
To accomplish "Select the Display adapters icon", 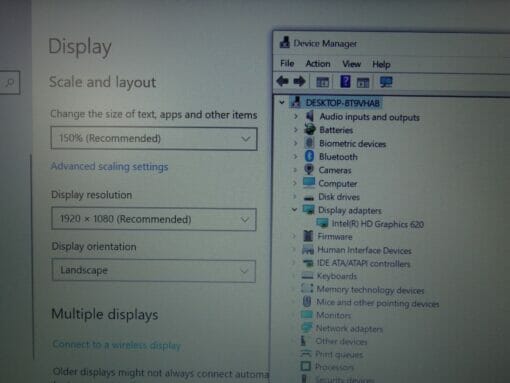I will 308,210.
